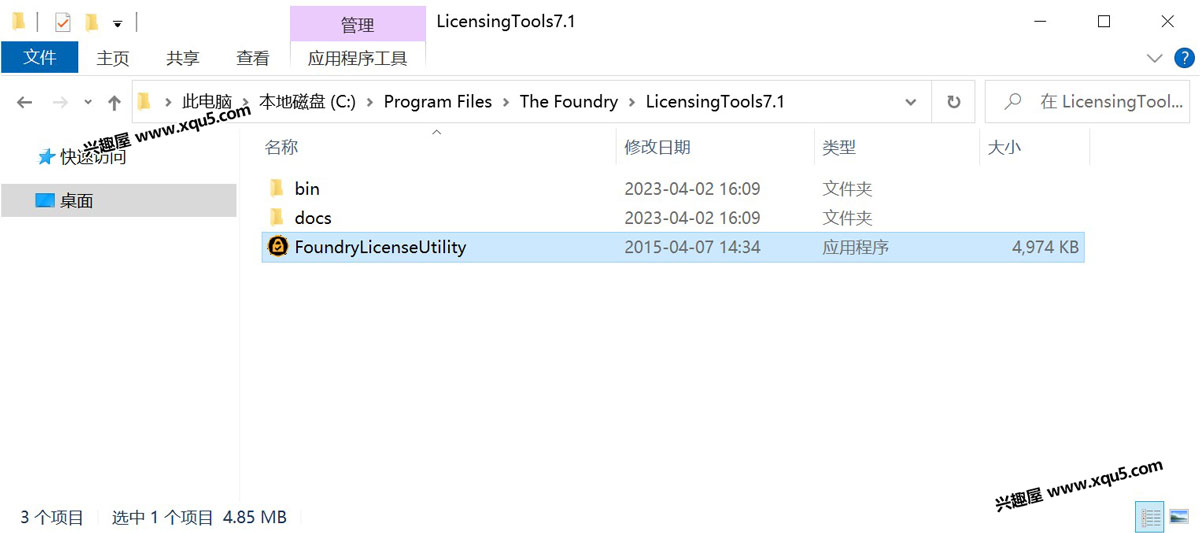Viewport: 1200px width, 533px height.
Task: Navigate to Program Files breadcrumb
Action: pyautogui.click(x=438, y=101)
